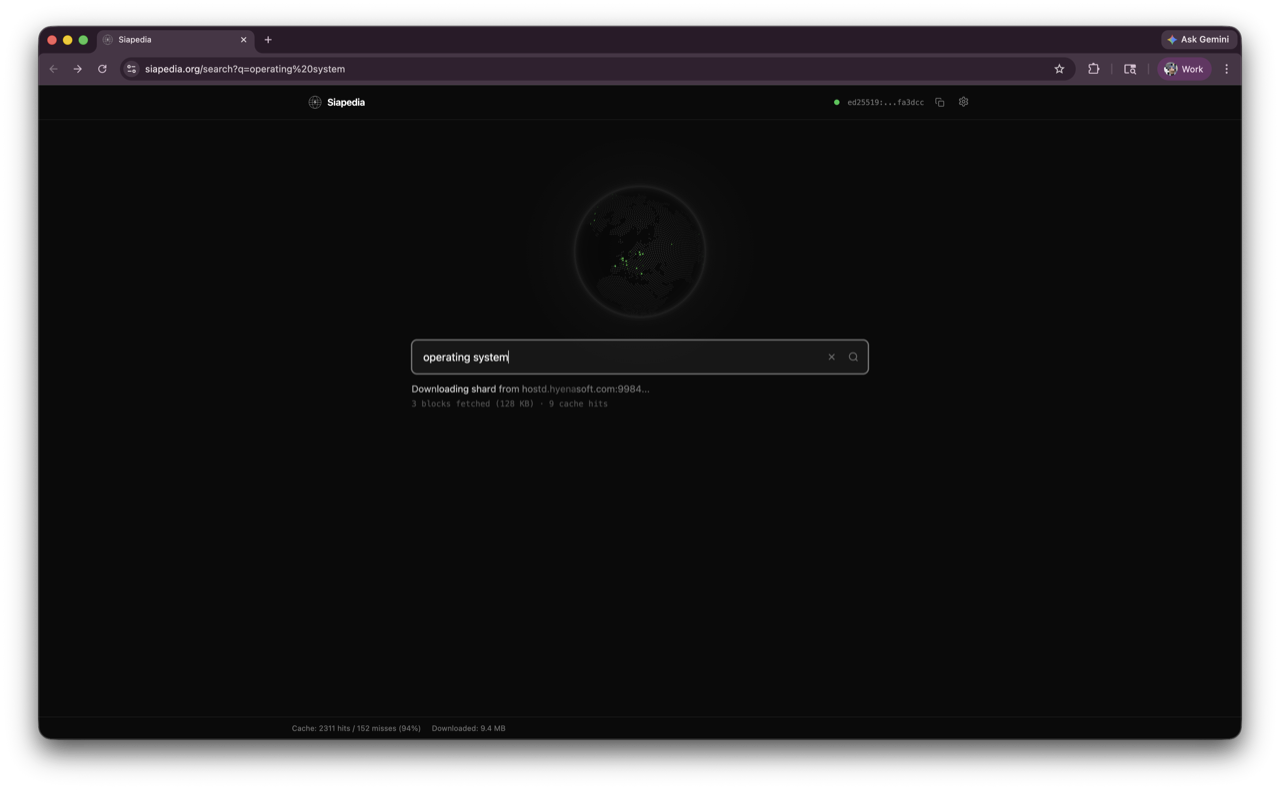Image resolution: width=1280 pixels, height=790 pixels.
Task: Copy the ed25519 key with copy icon
Action: click(940, 102)
